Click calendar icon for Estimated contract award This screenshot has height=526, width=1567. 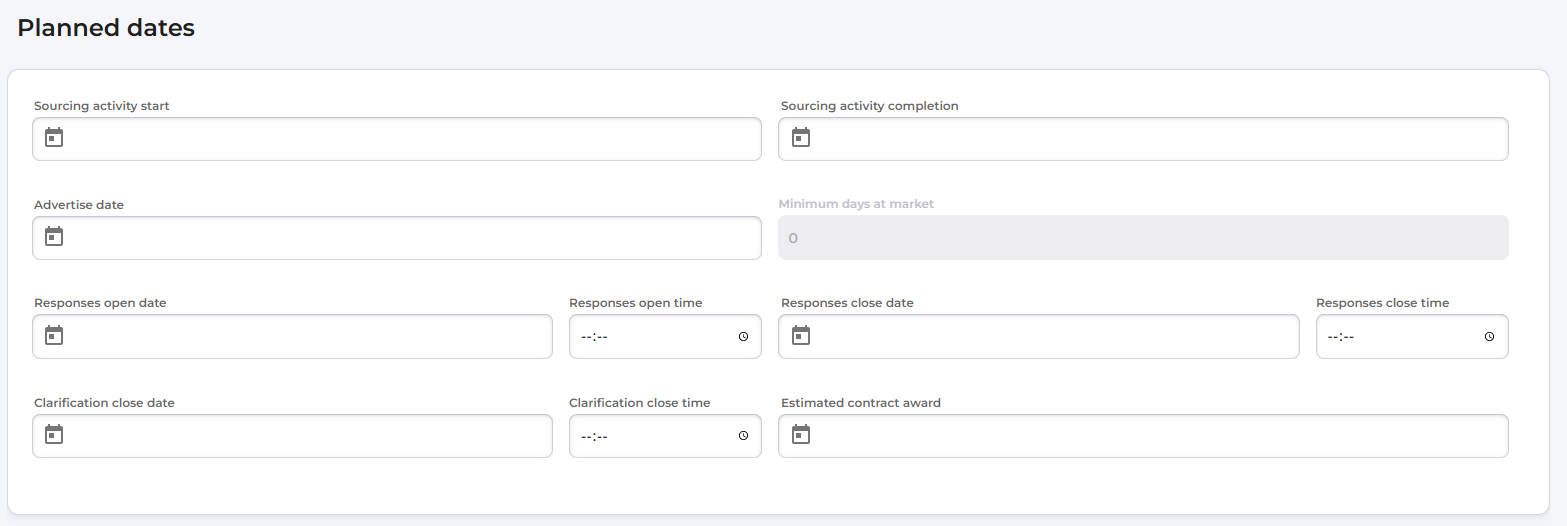click(801, 435)
